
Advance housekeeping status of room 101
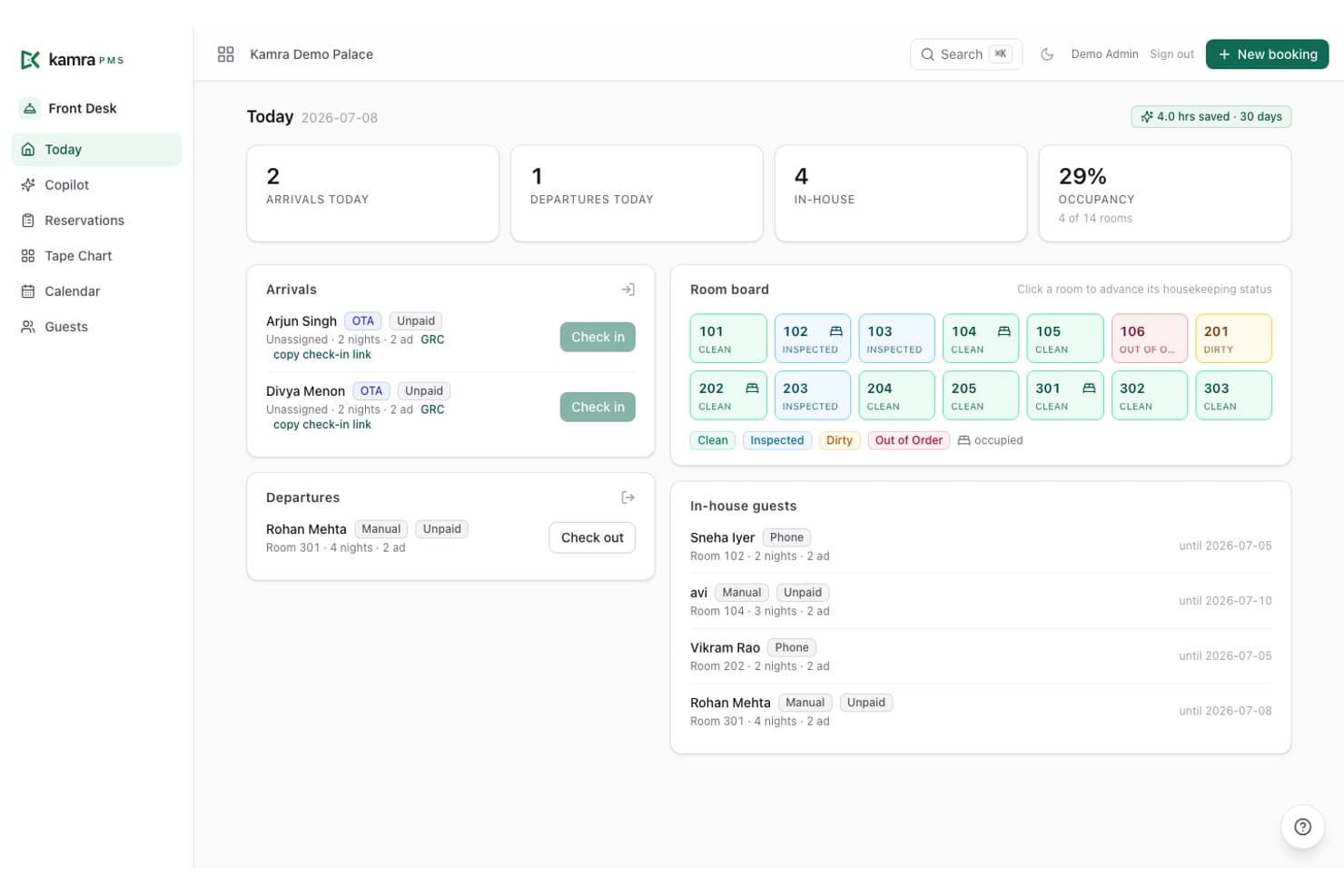[728, 339]
